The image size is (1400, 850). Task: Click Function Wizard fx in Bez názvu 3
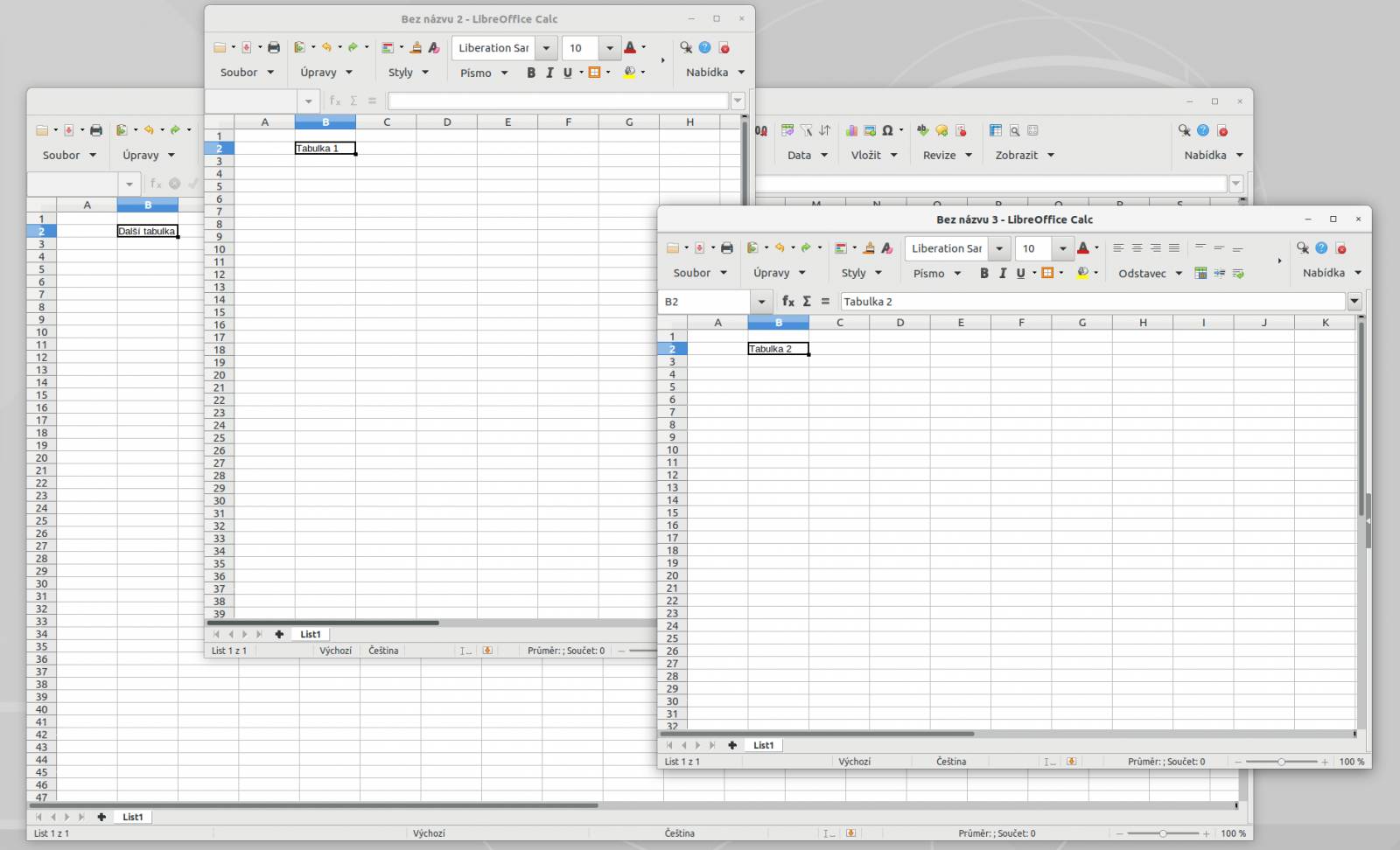[x=788, y=301]
